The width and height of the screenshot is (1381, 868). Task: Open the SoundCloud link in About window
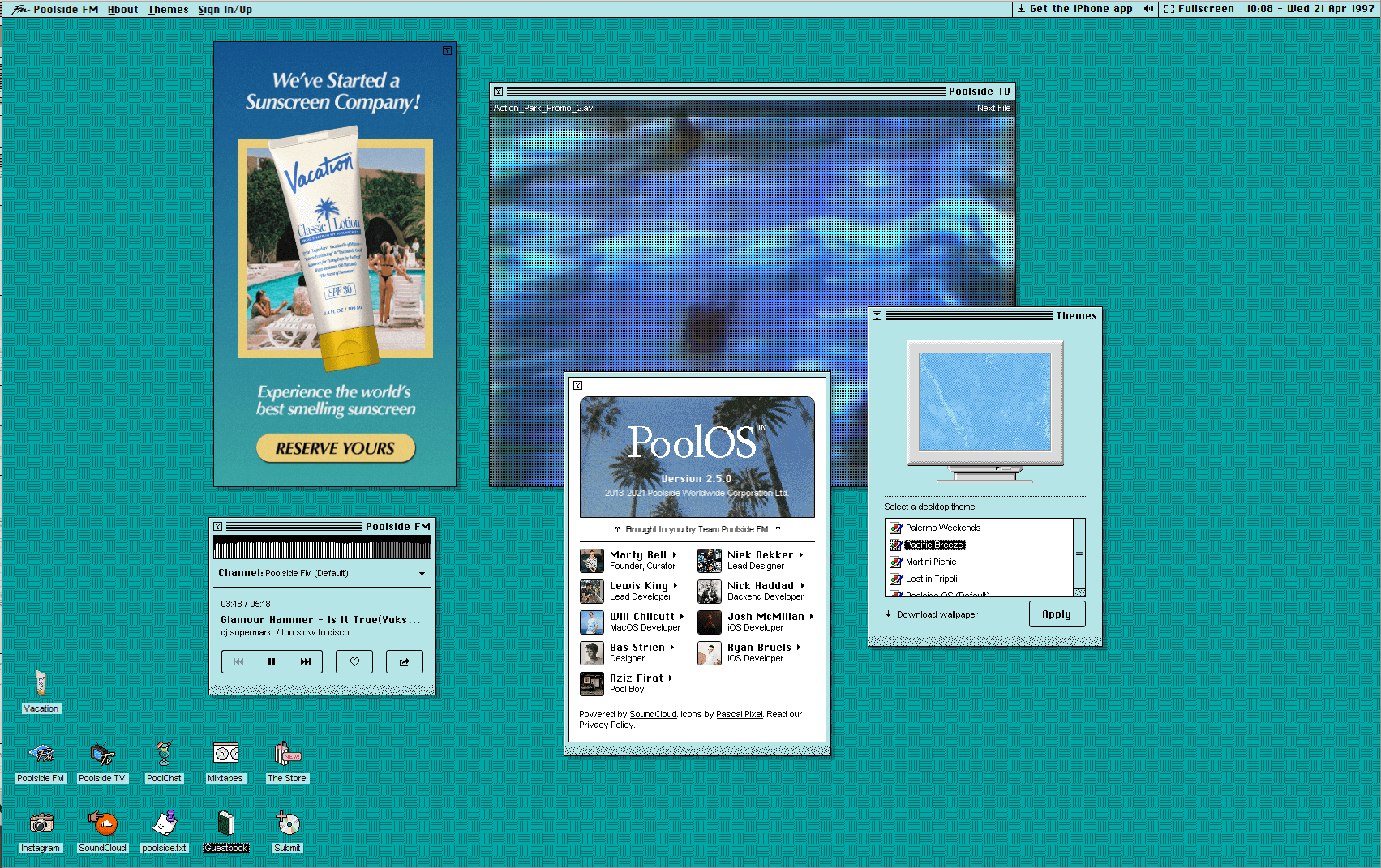click(653, 714)
